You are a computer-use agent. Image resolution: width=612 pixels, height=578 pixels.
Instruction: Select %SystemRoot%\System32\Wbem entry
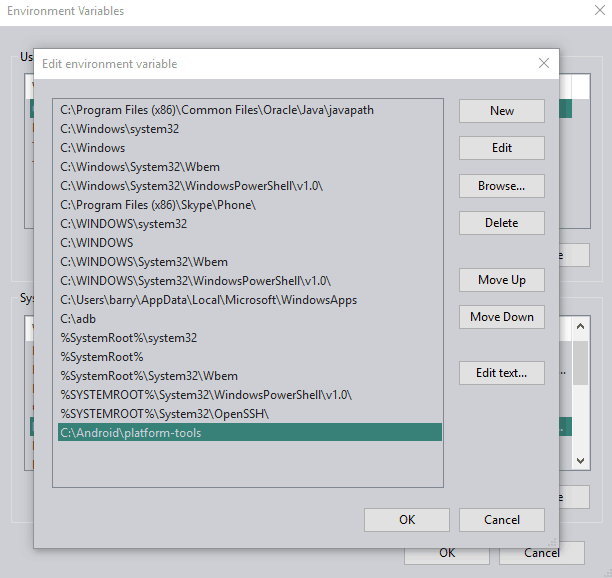pos(250,376)
